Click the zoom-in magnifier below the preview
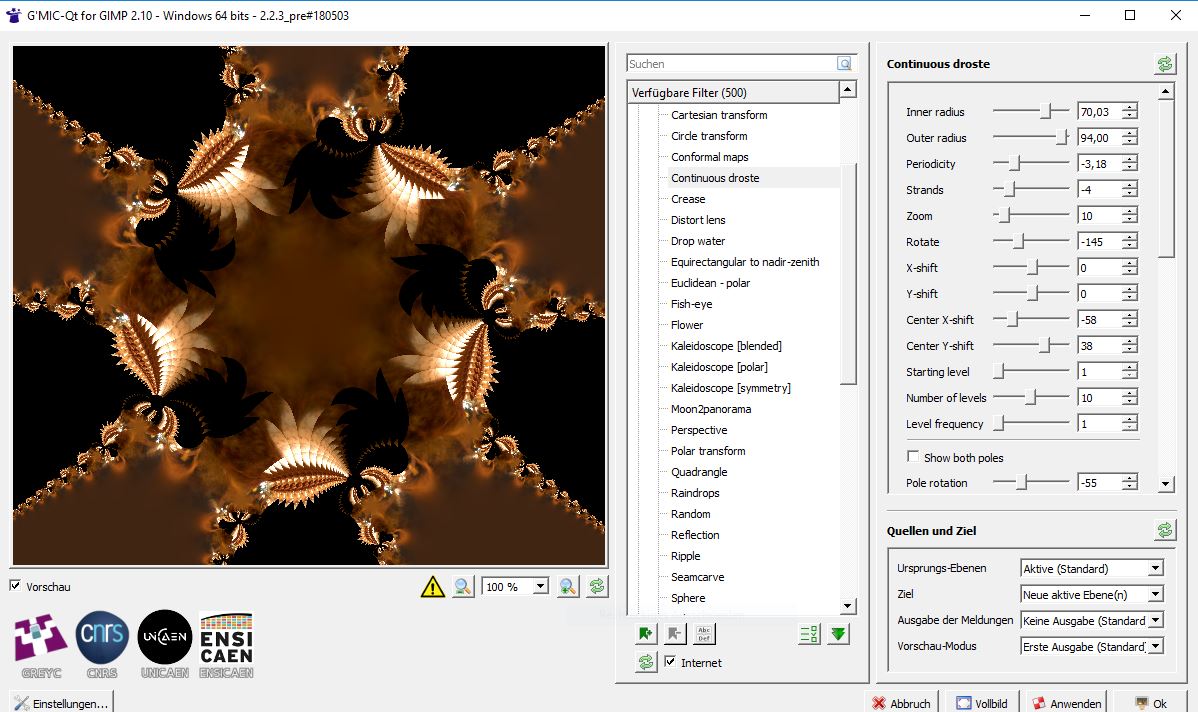This screenshot has width=1198, height=712. (568, 587)
